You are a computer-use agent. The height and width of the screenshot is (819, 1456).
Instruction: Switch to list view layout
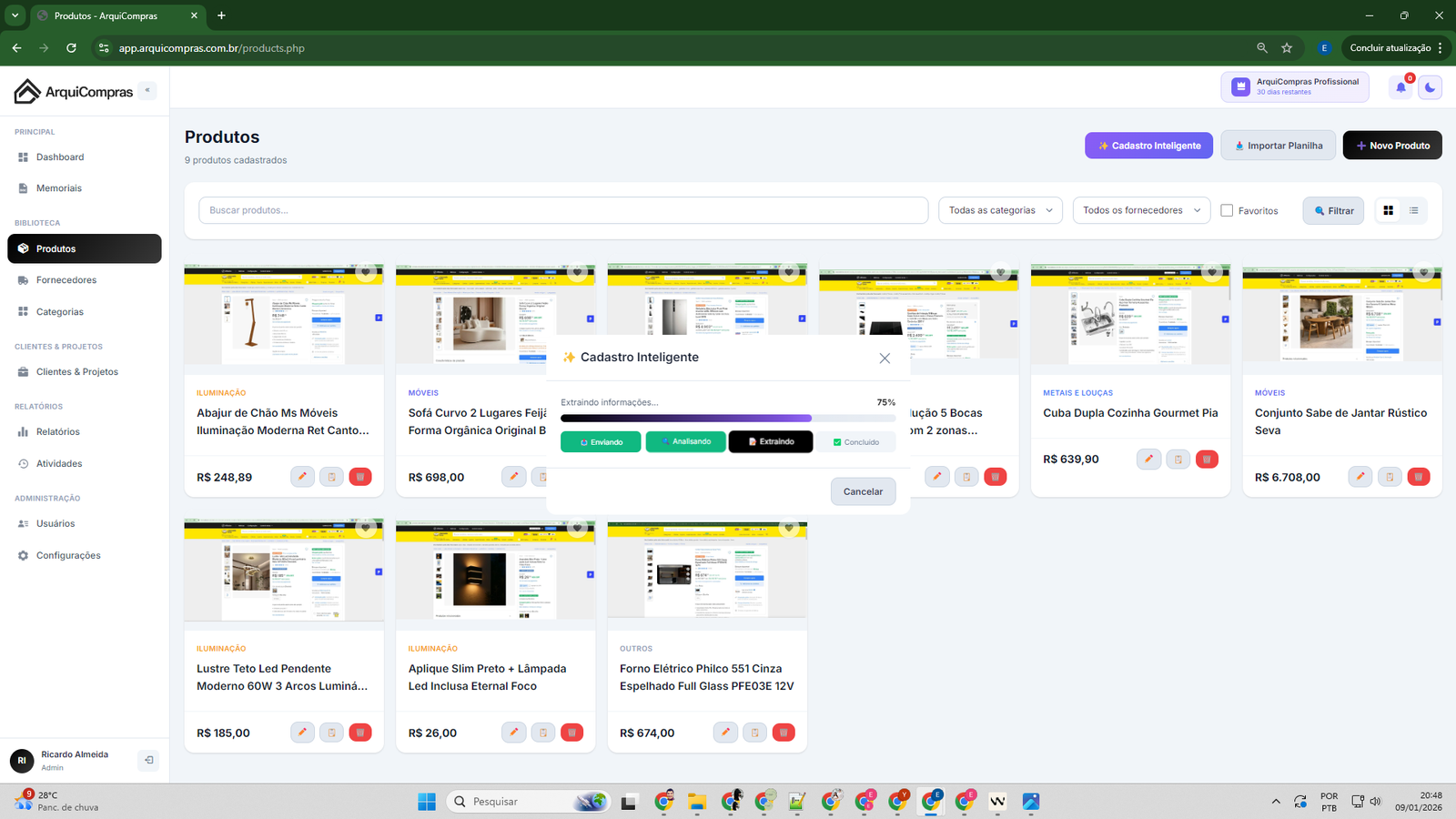[x=1413, y=210]
